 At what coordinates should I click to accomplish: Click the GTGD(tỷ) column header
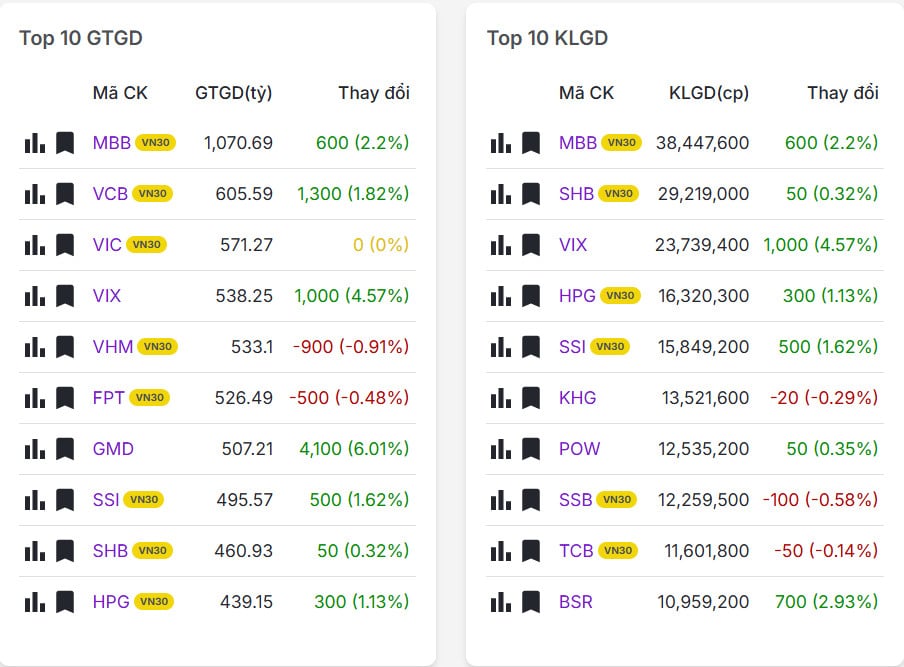[234, 93]
